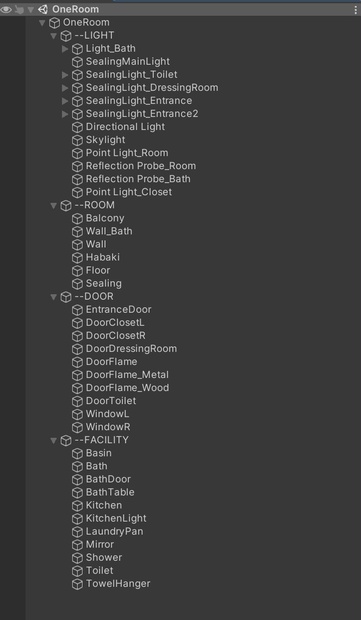Open the OneRoom scene options kebab menu
361x620 pixels.
coord(355,10)
